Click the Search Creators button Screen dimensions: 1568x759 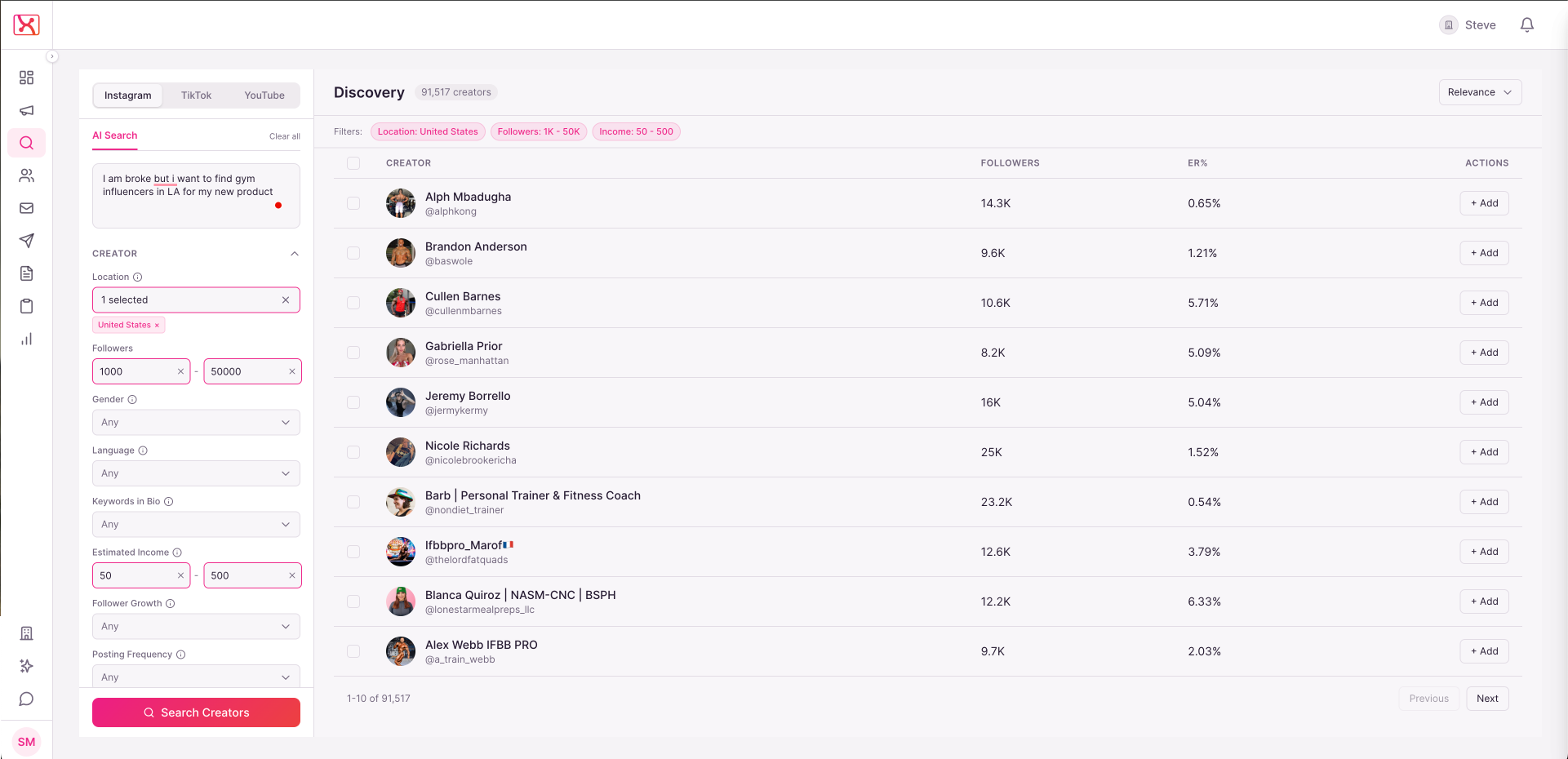coord(196,712)
